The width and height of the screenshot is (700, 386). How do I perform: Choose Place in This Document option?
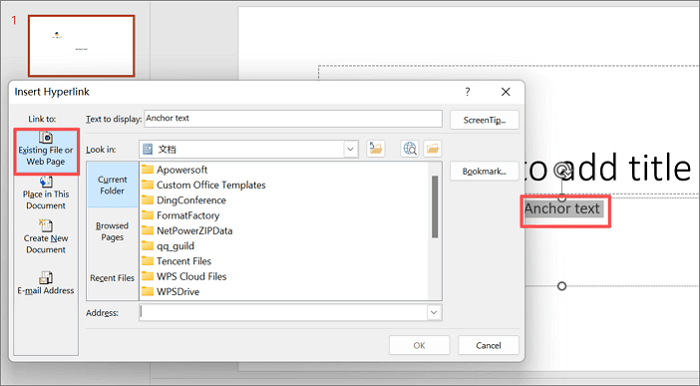click(46, 194)
